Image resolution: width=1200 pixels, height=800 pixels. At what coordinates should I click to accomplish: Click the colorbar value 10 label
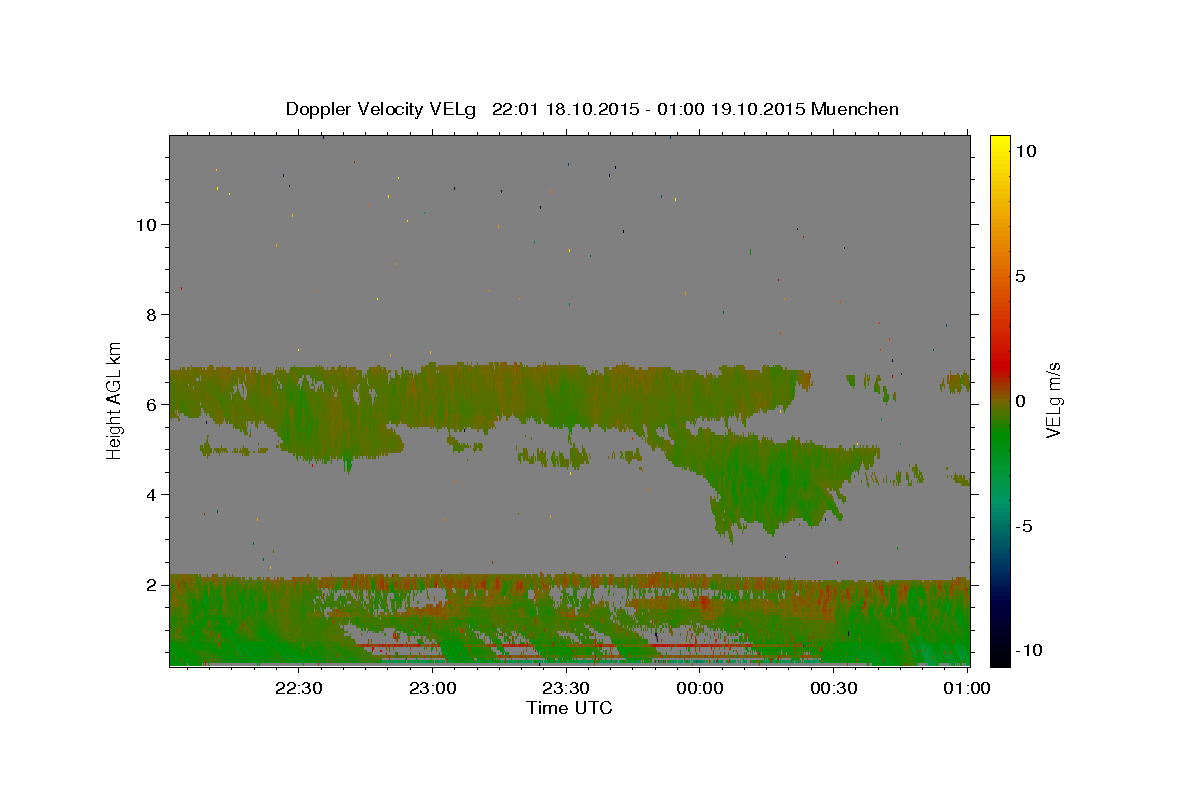pyautogui.click(x=1025, y=150)
